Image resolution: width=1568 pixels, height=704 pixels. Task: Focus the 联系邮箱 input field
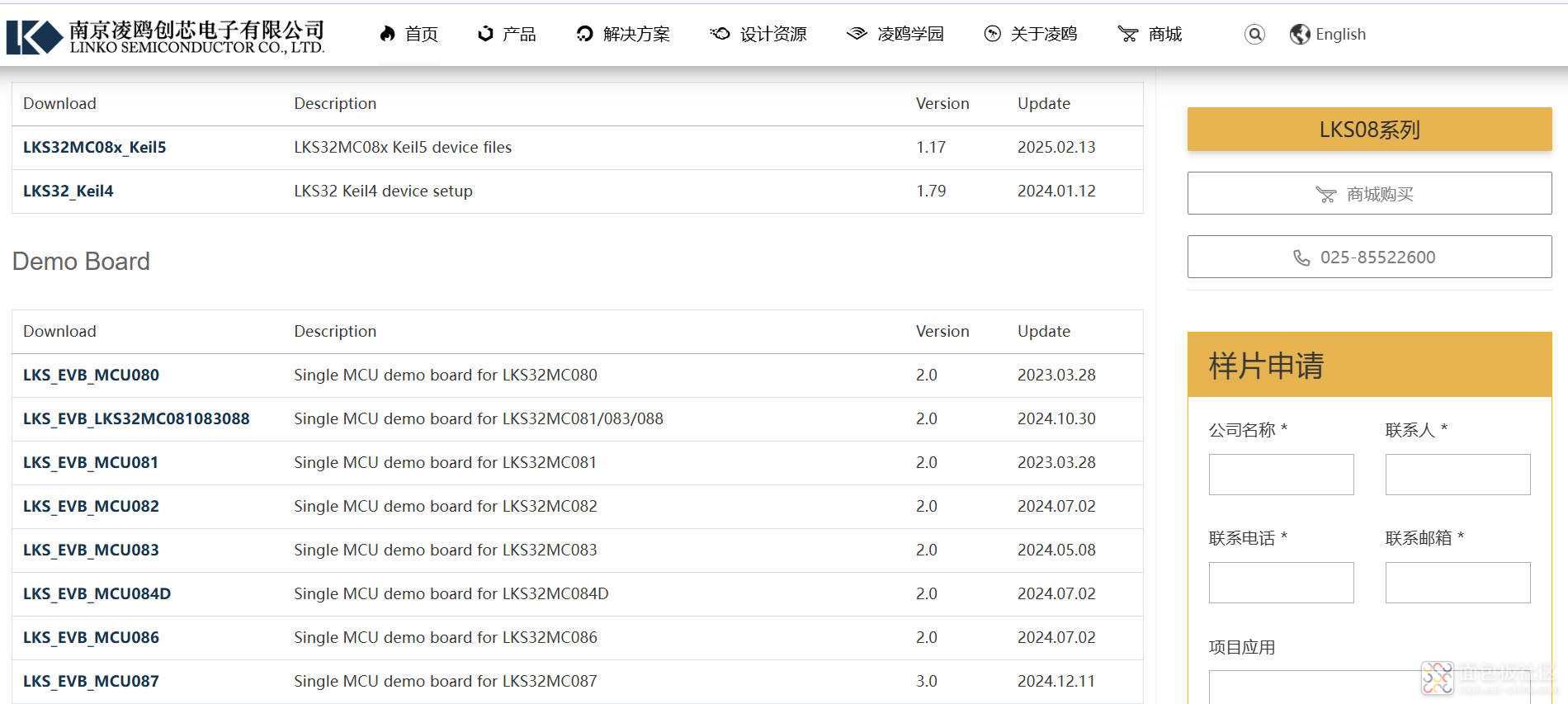tap(1457, 583)
